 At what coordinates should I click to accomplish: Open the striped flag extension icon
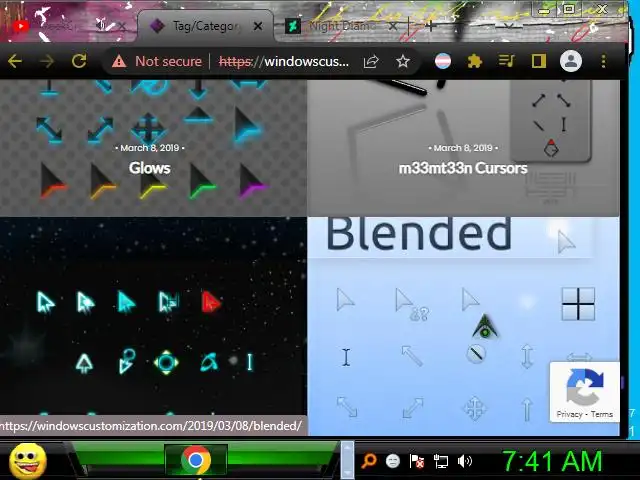click(443, 62)
